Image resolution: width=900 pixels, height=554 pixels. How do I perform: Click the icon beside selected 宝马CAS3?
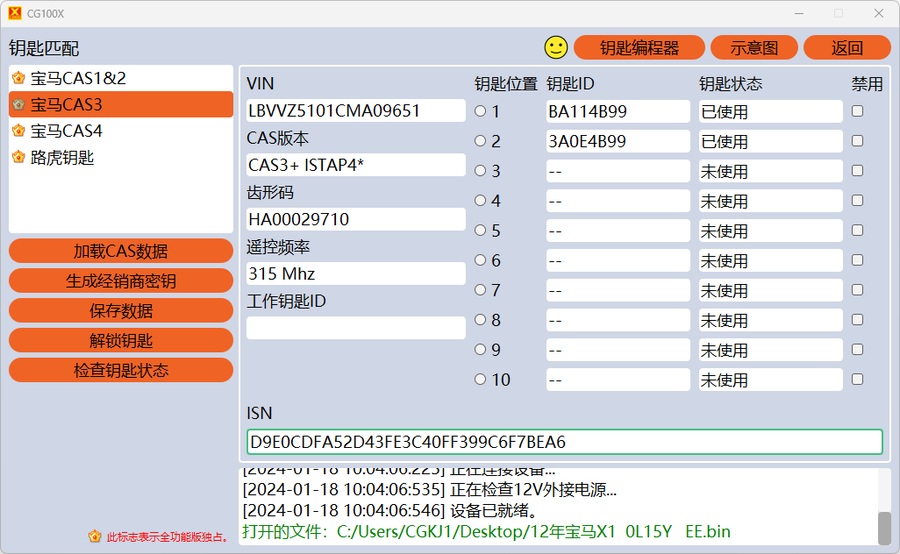point(18,104)
